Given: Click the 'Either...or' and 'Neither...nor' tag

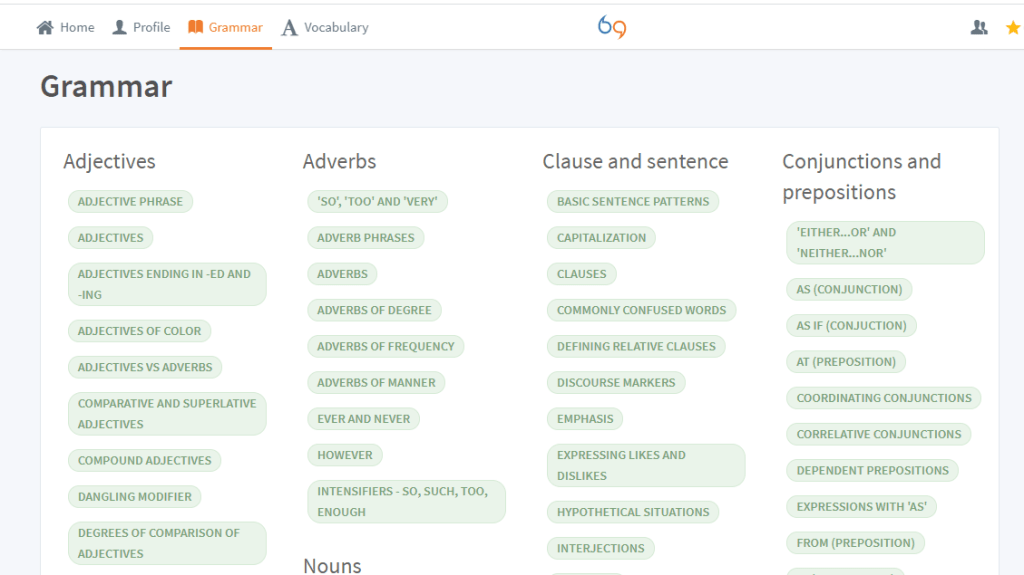Looking at the screenshot, I should (x=884, y=243).
